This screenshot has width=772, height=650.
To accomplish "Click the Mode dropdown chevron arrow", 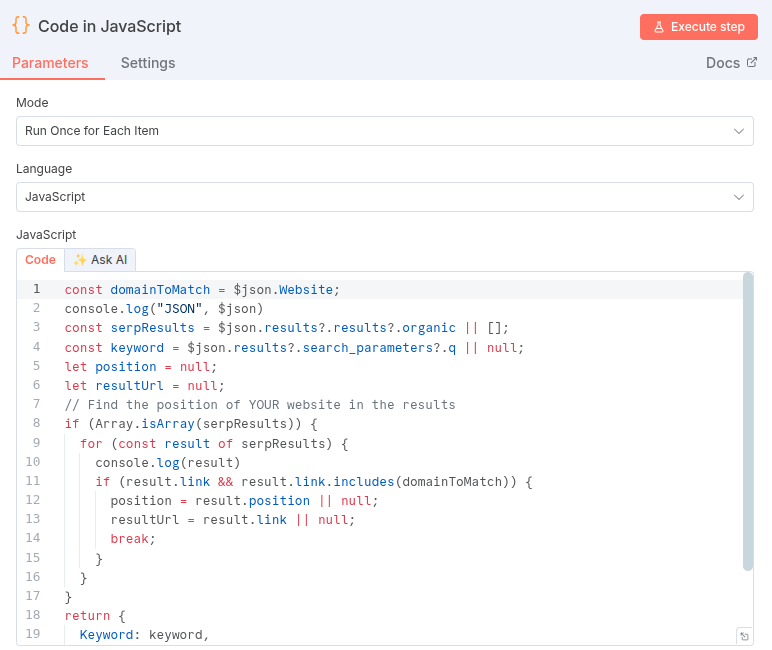I will point(739,131).
